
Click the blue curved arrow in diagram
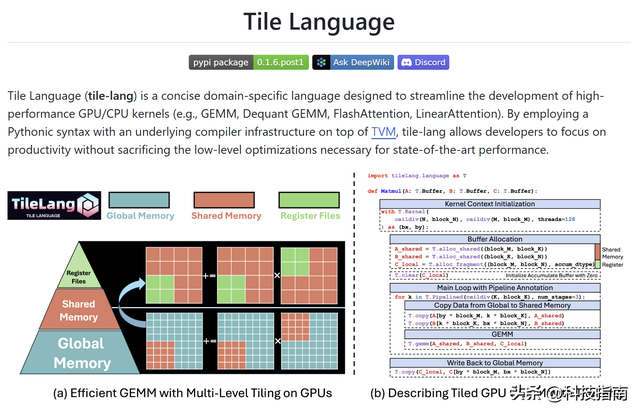pos(131,302)
